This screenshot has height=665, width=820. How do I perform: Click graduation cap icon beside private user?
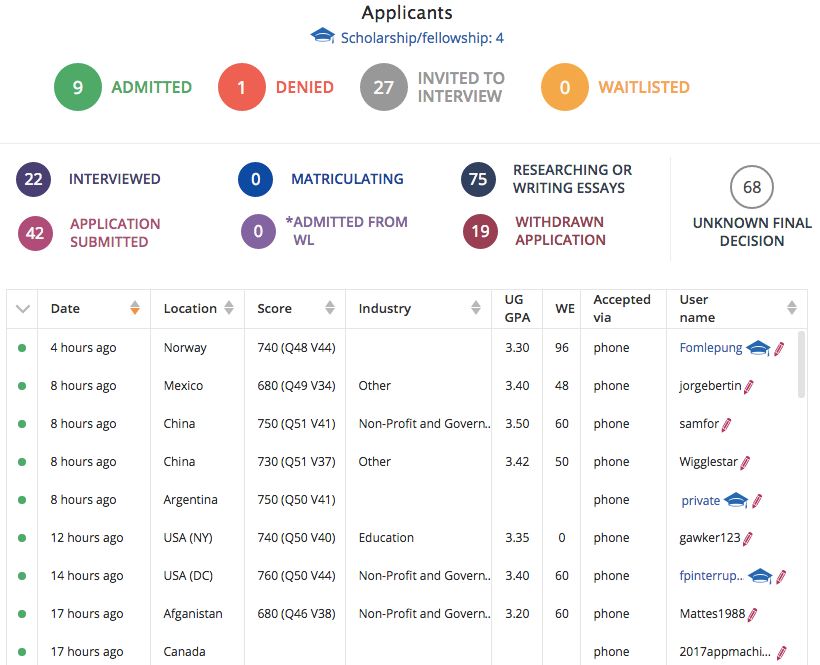[736, 500]
